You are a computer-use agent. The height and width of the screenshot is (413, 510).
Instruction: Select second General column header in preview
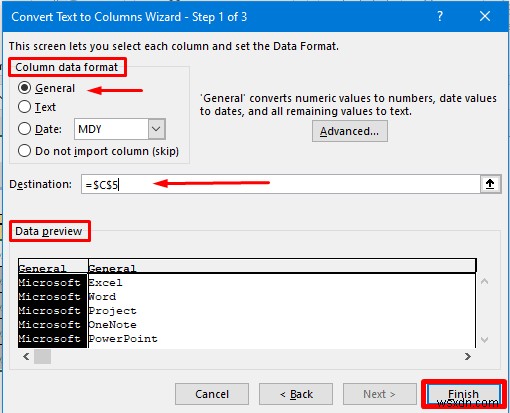click(282, 267)
